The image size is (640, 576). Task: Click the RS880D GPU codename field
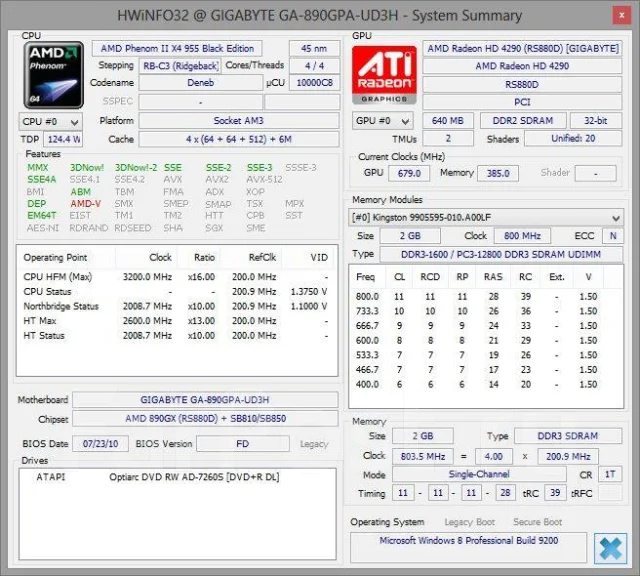pyautogui.click(x=522, y=85)
